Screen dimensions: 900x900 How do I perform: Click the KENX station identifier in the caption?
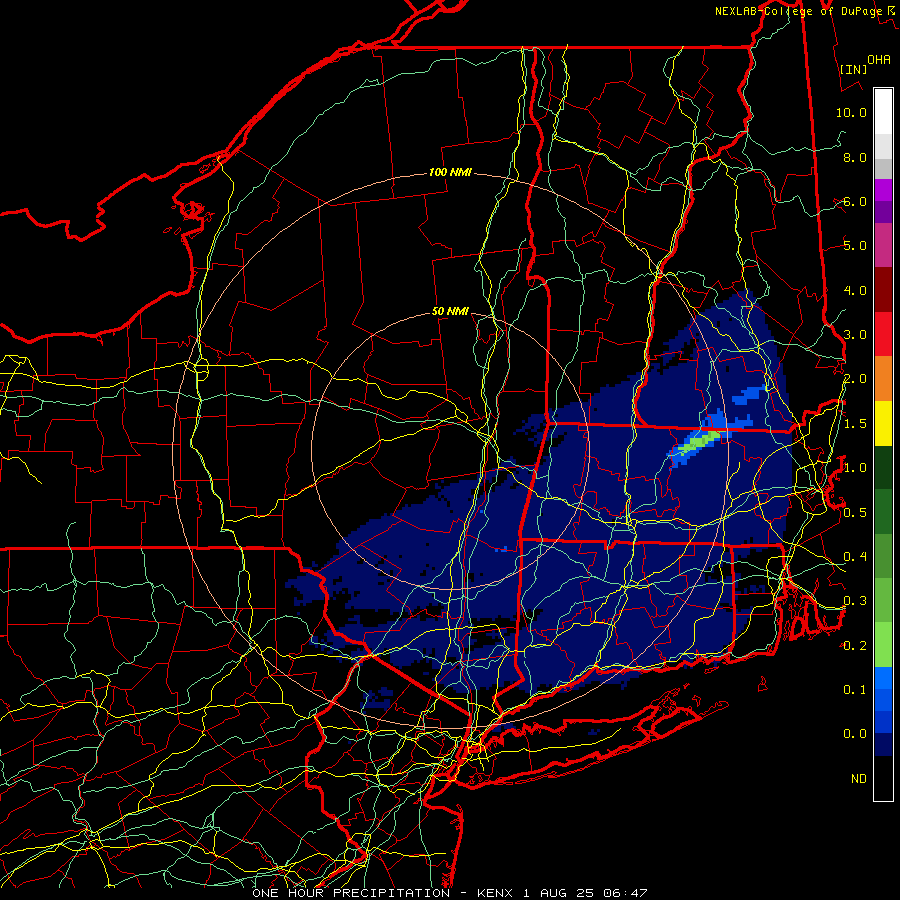tap(496, 893)
